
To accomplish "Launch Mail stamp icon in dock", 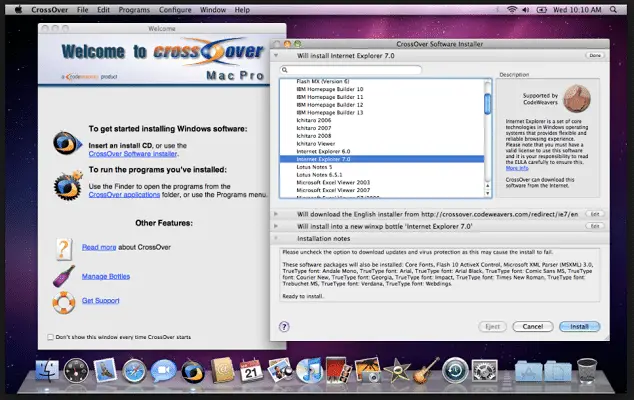I will pyautogui.click(x=105, y=370).
